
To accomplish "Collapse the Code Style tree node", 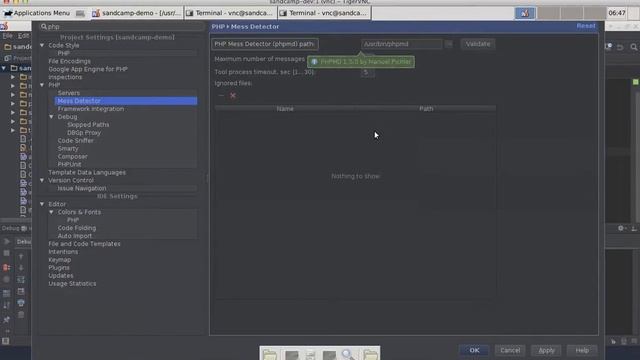I will 42,45.
